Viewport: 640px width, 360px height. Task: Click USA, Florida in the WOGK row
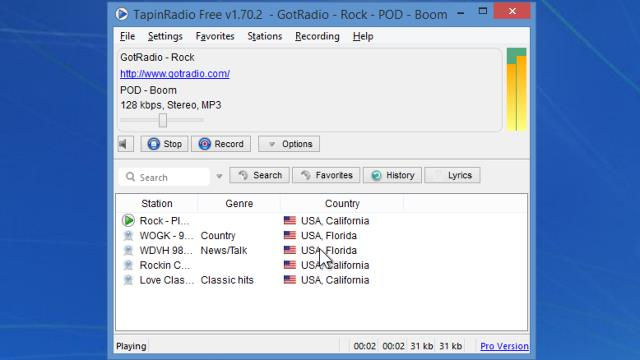[x=329, y=236]
